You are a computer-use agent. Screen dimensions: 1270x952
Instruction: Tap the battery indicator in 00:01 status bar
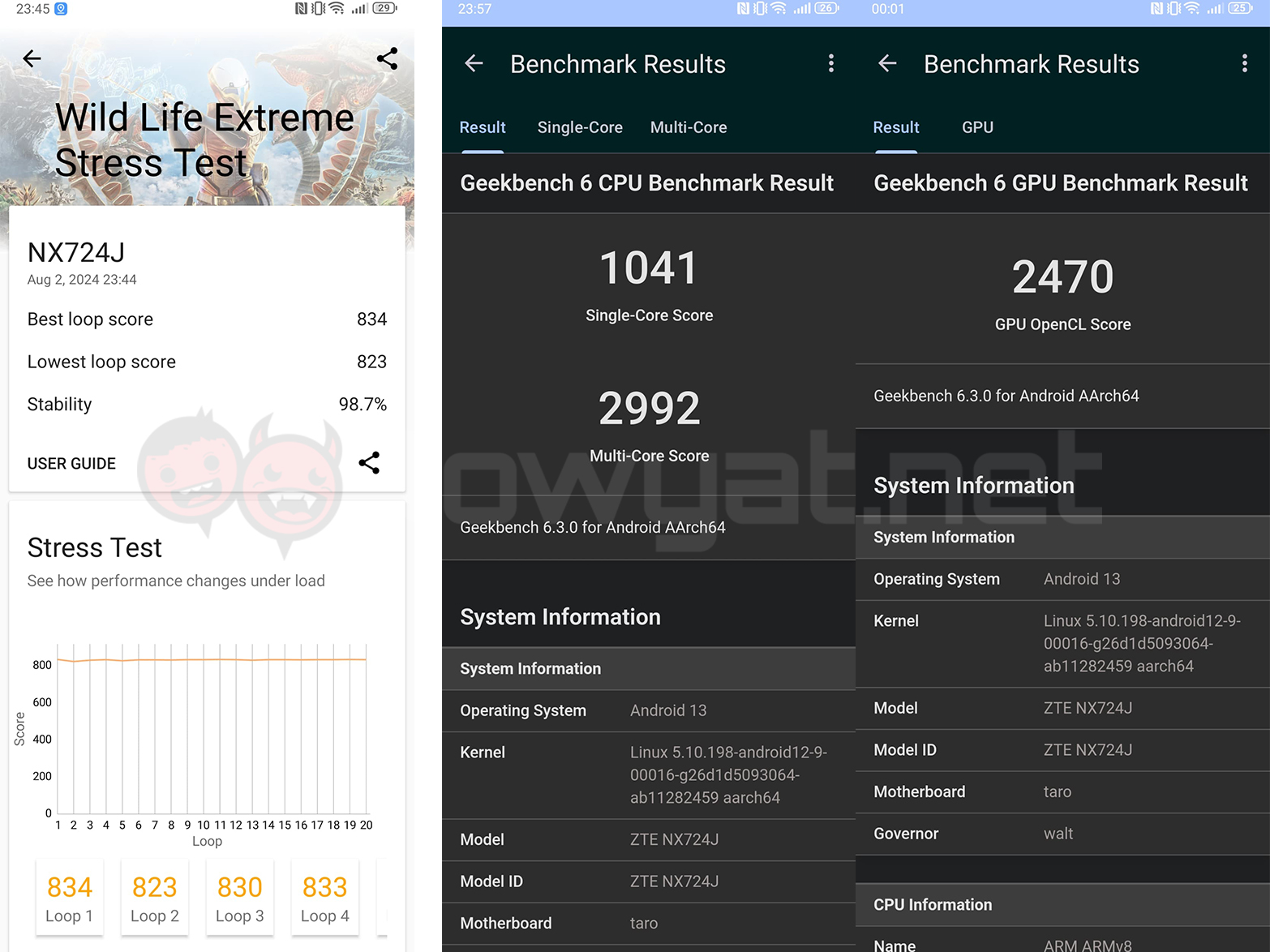(1240, 8)
